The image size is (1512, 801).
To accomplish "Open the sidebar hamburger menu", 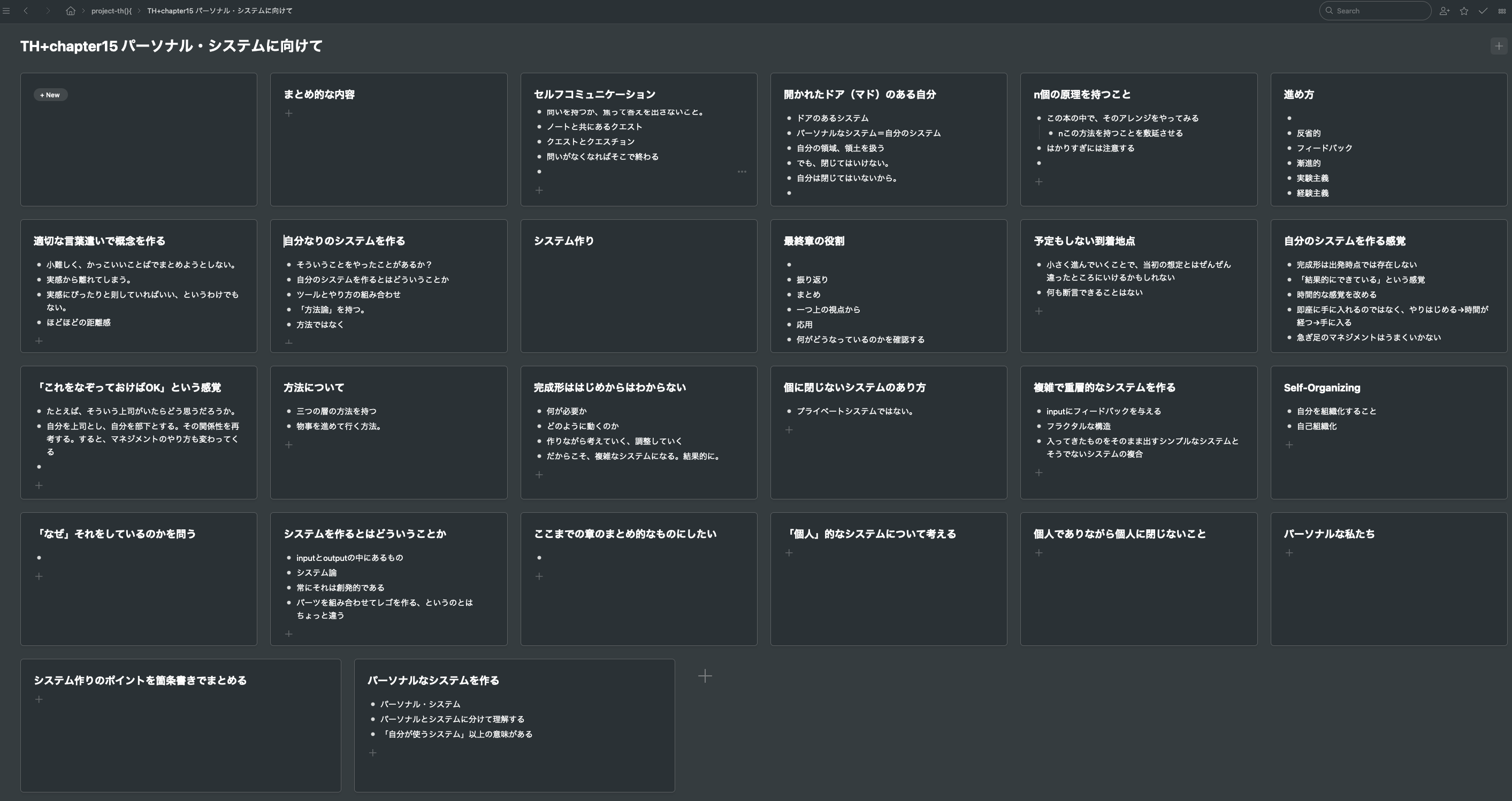I will 6,10.
